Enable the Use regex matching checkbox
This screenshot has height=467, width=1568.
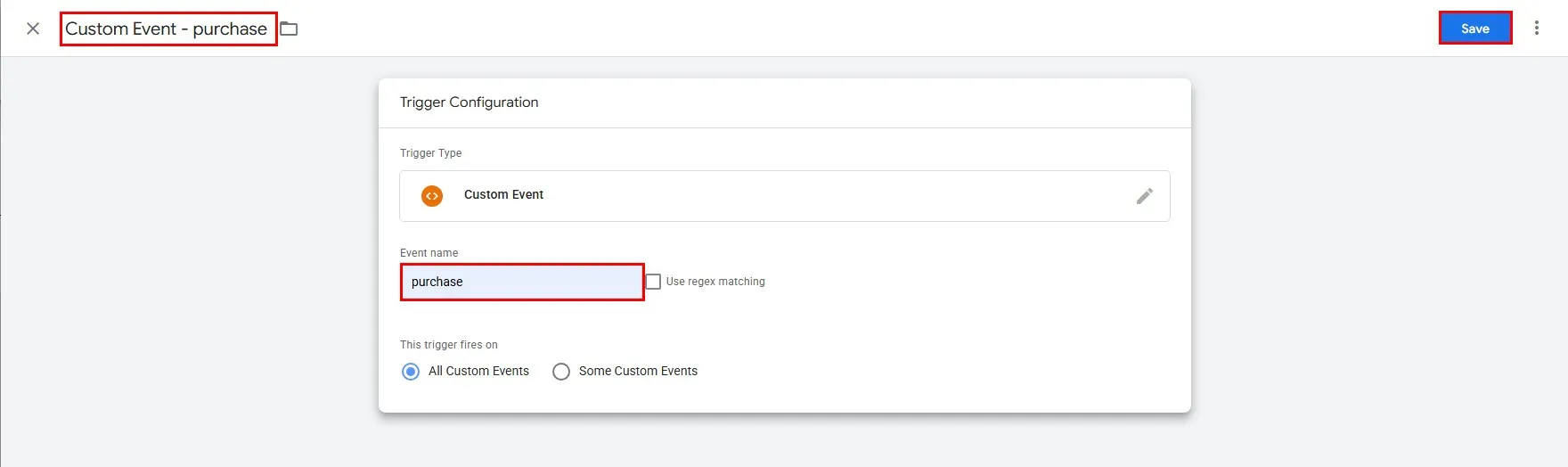click(x=653, y=282)
